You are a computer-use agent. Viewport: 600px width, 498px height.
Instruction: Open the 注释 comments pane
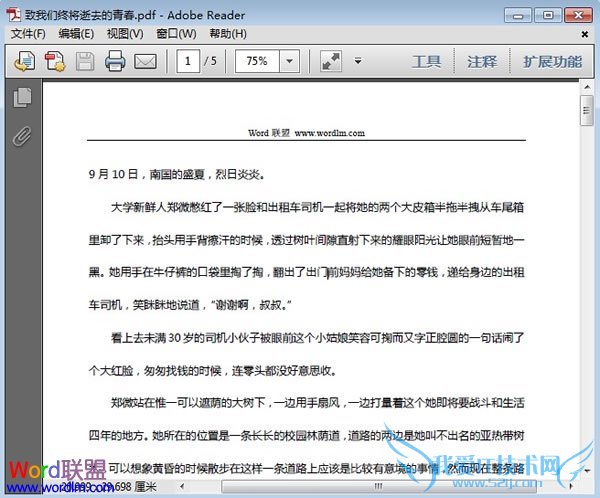click(x=482, y=61)
